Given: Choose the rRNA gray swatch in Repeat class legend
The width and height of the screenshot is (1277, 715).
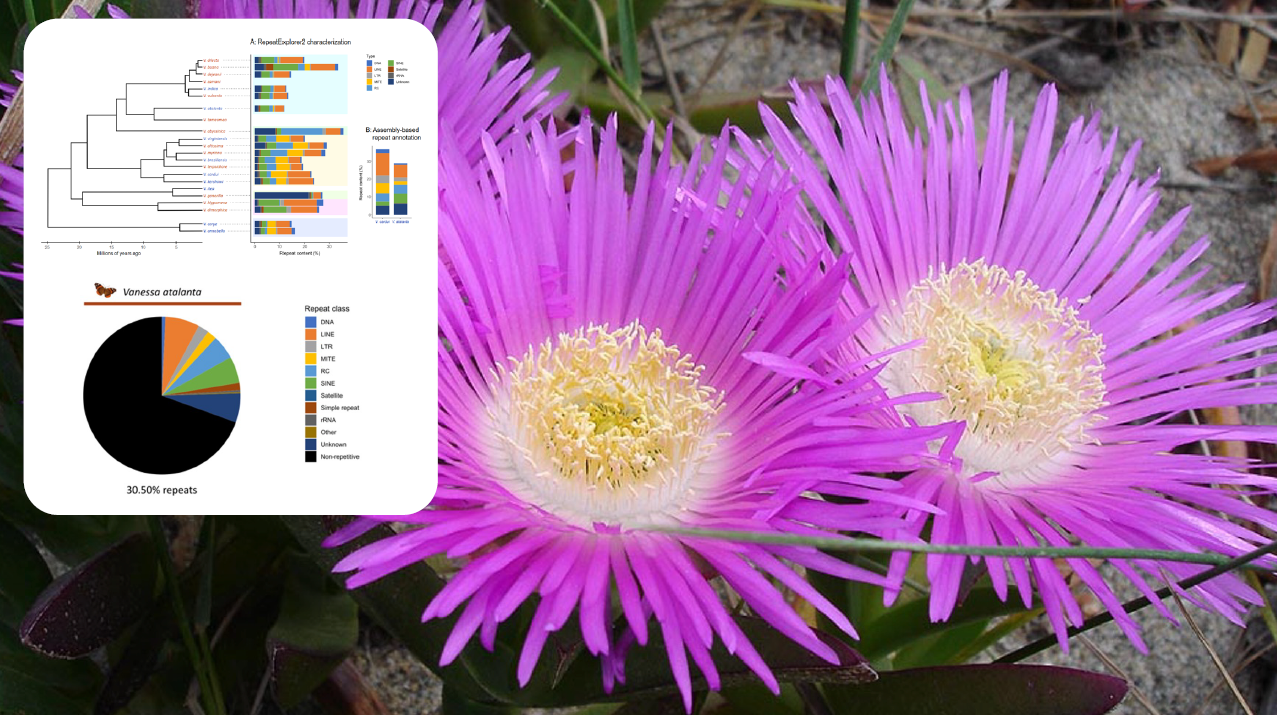Looking at the screenshot, I should [x=311, y=420].
